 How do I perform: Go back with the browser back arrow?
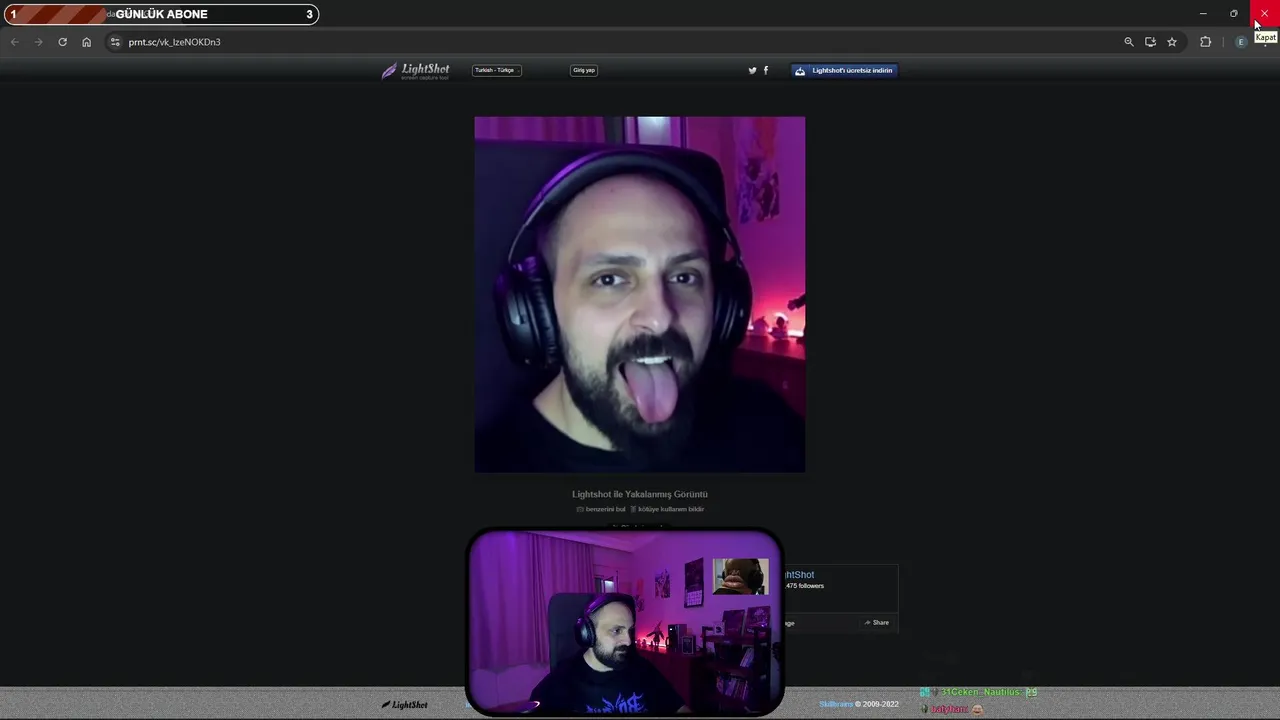pos(14,42)
